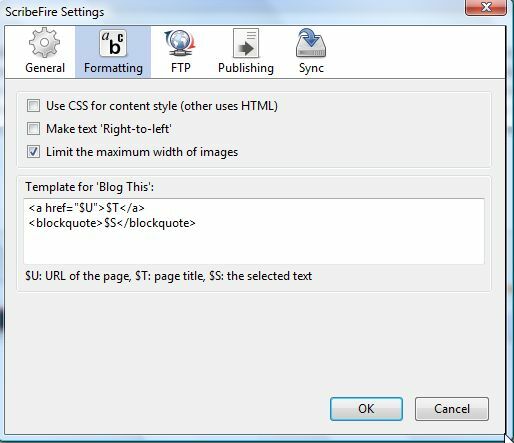The height and width of the screenshot is (443, 514).
Task: Click the Cancel button
Action: (452, 409)
